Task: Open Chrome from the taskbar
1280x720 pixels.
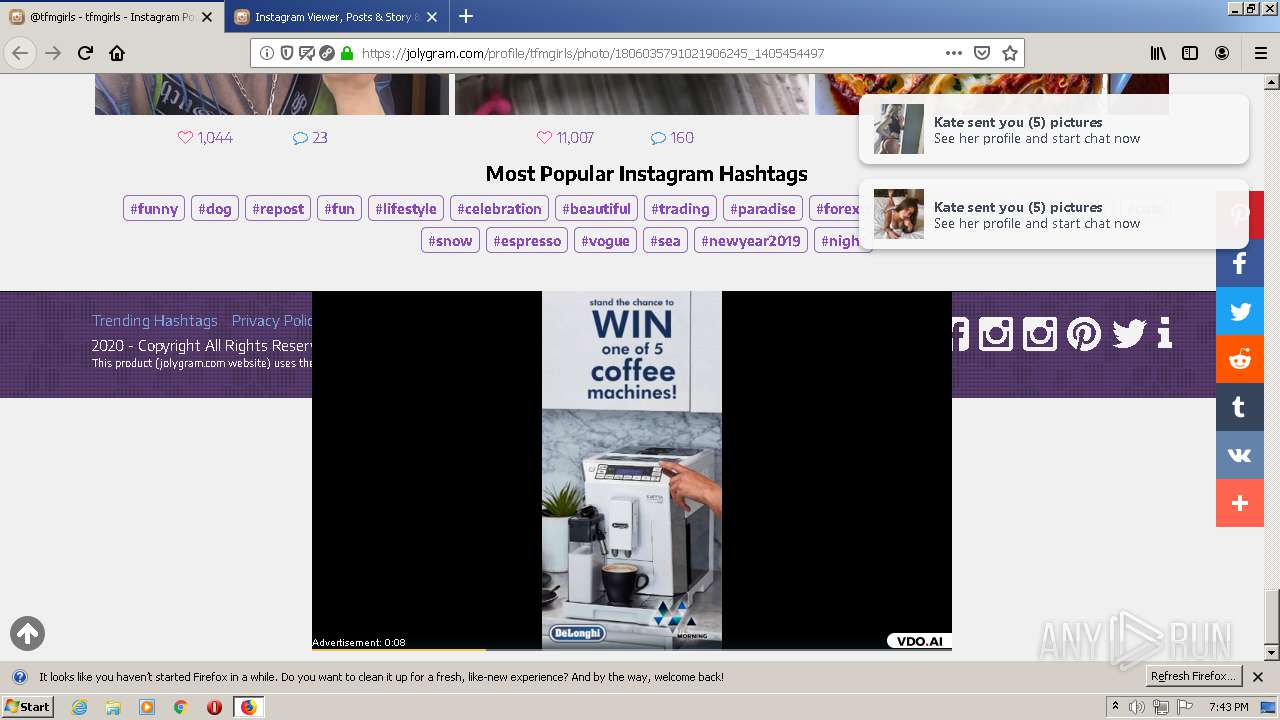Action: (x=181, y=707)
